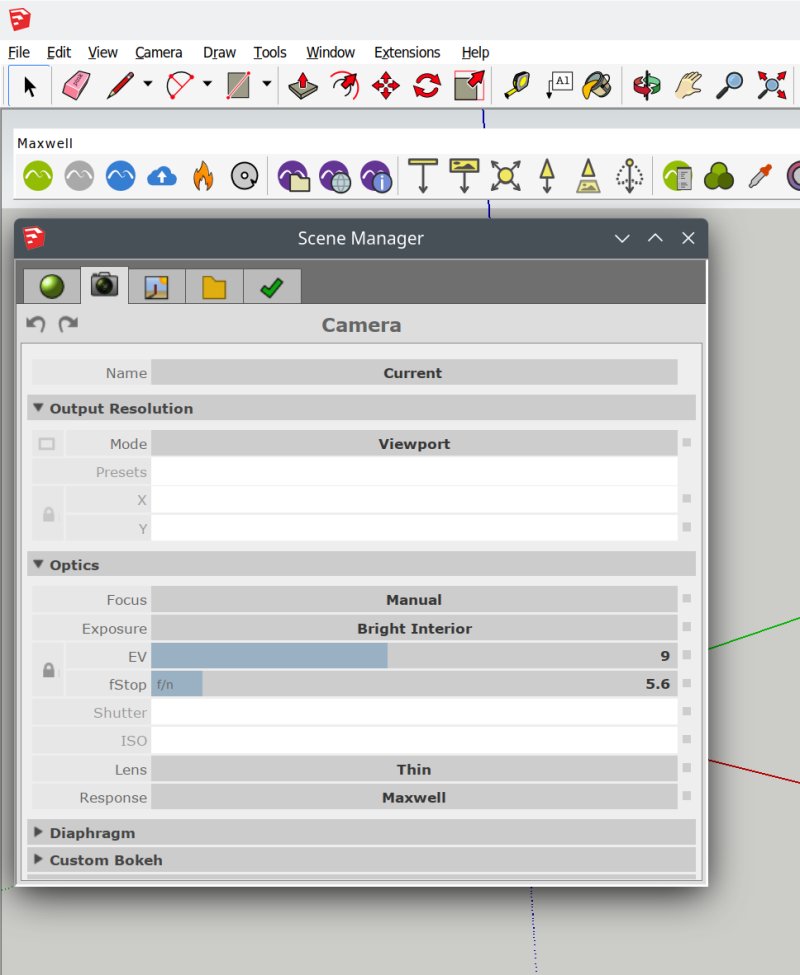This screenshot has width=800, height=975.
Task: Click the camera Name field Current
Action: click(414, 373)
